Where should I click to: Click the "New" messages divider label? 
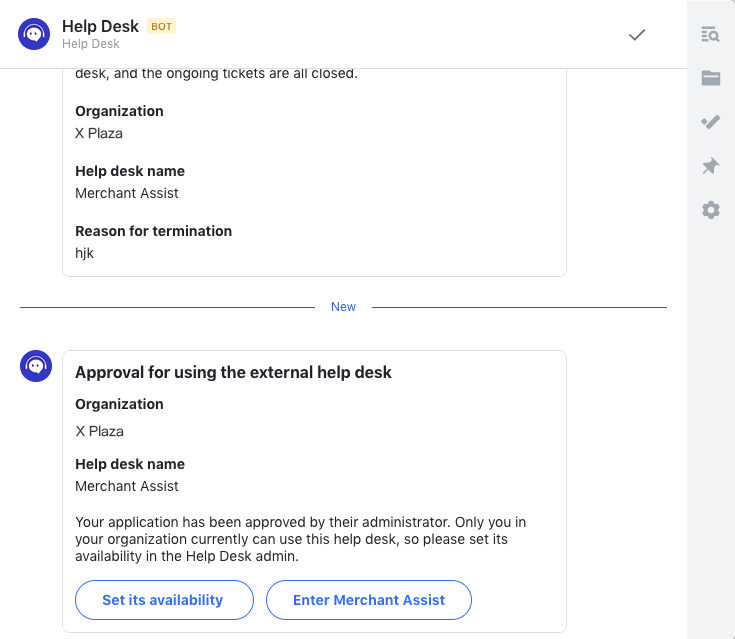(x=343, y=307)
